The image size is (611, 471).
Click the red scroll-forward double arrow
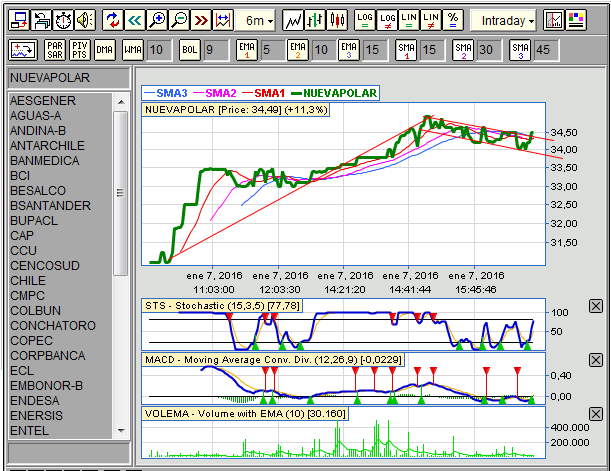(x=201, y=20)
